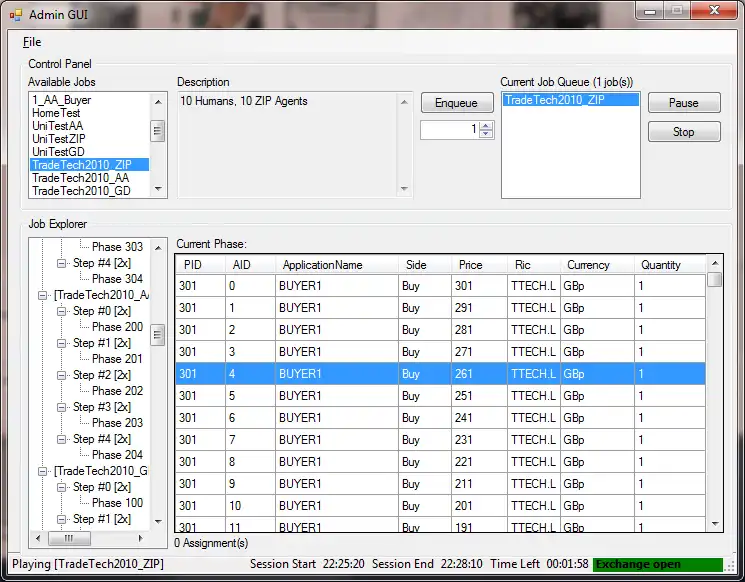
Task: Sort by the Currency column header
Action: 597,265
